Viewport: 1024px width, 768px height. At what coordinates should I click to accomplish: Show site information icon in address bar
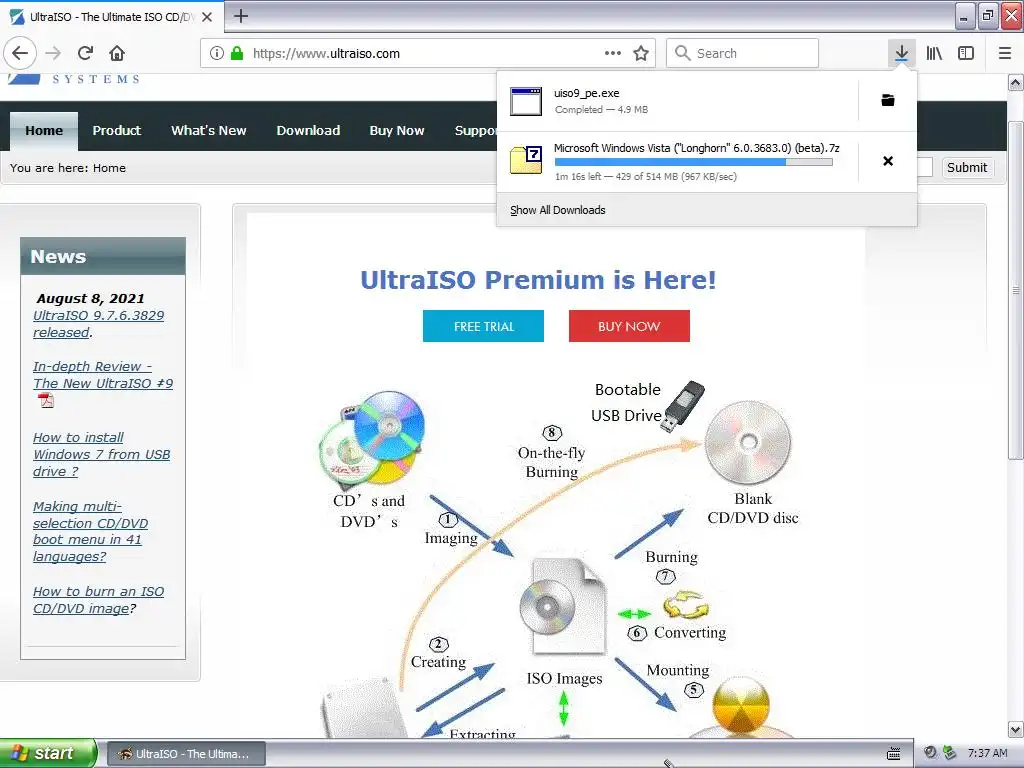pos(217,53)
